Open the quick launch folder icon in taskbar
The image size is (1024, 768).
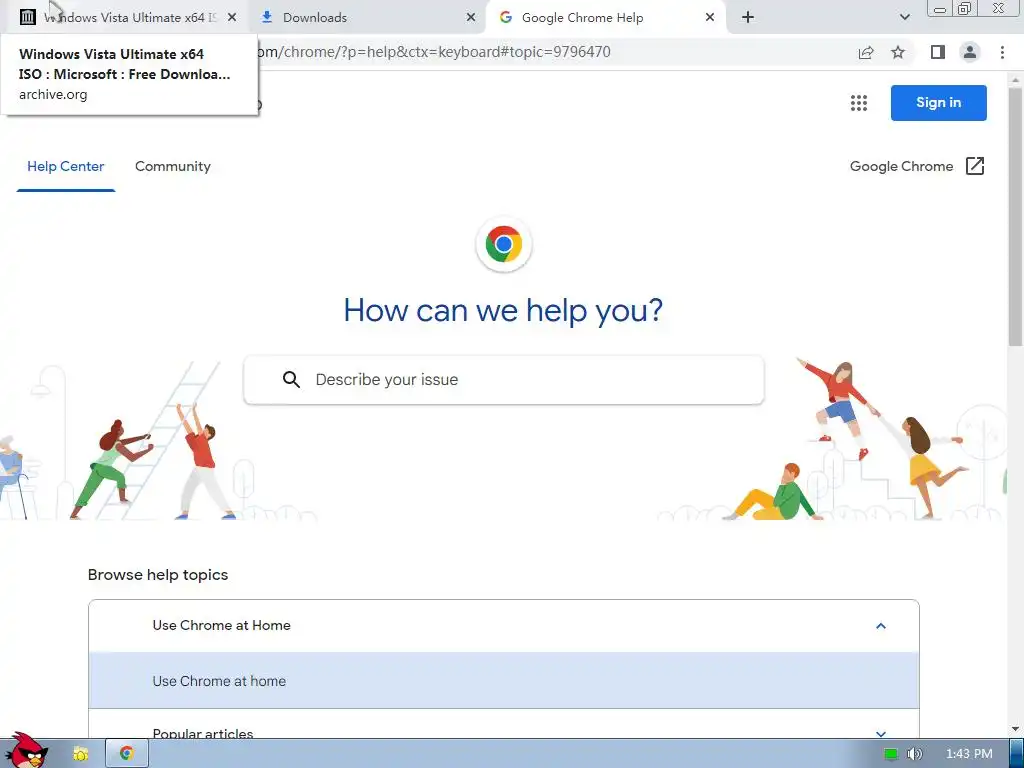point(80,754)
